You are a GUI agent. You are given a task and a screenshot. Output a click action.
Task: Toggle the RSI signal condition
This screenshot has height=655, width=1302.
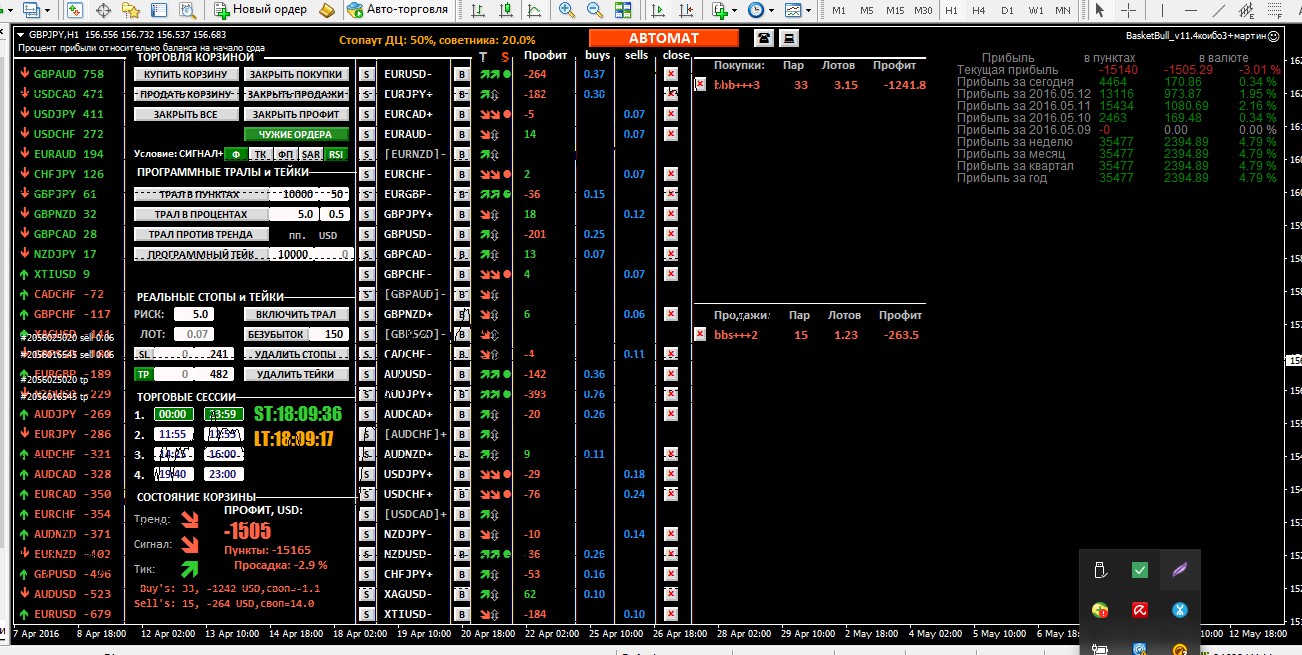tap(337, 154)
